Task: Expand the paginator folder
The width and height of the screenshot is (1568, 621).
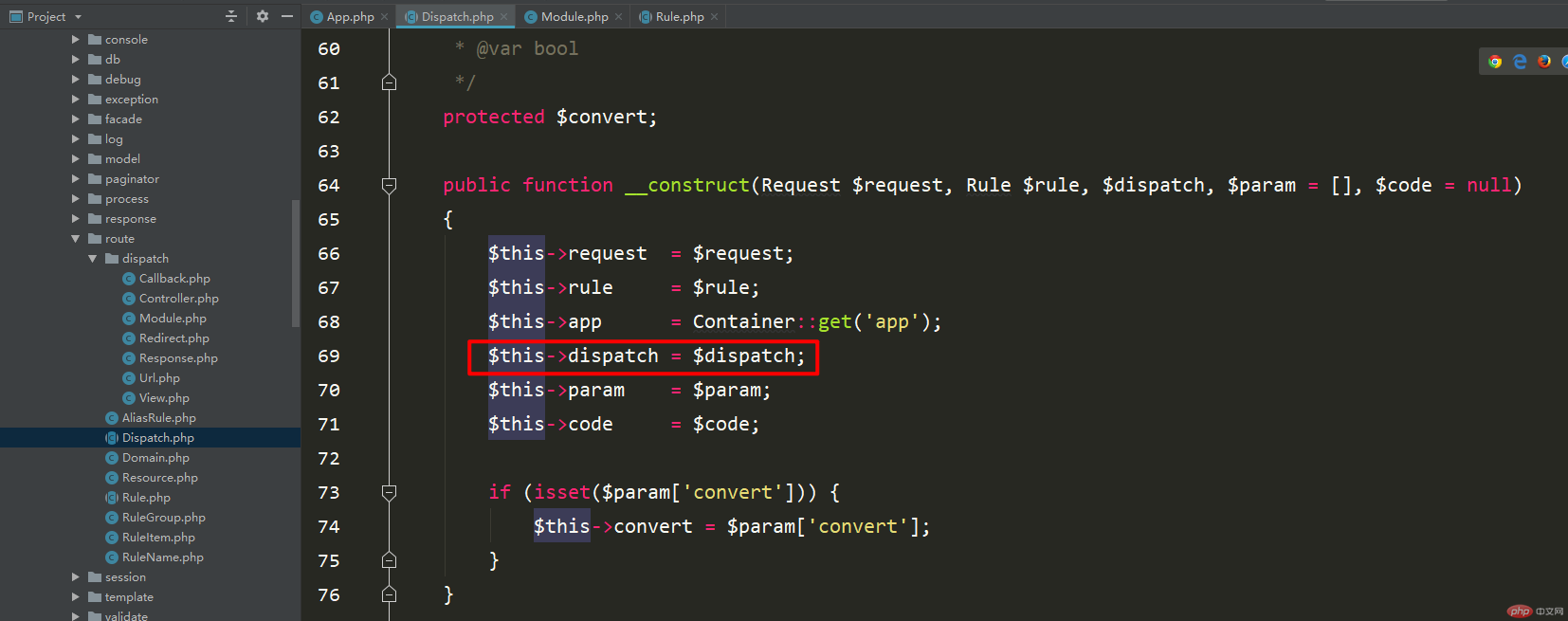Action: click(x=76, y=179)
